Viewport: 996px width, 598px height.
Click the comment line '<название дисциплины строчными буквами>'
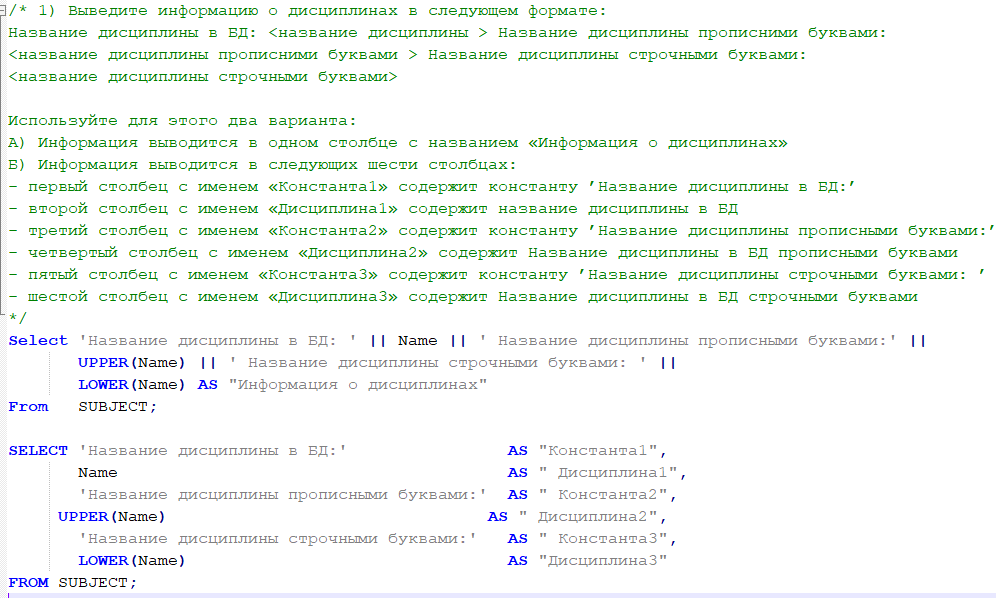[x=203, y=77]
